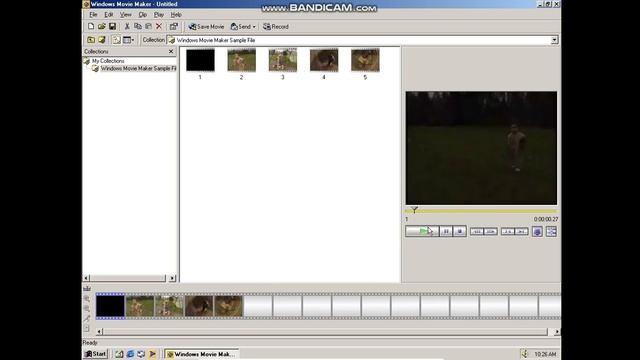Click the Previous Frame button
640x360 pixels.
click(x=507, y=231)
